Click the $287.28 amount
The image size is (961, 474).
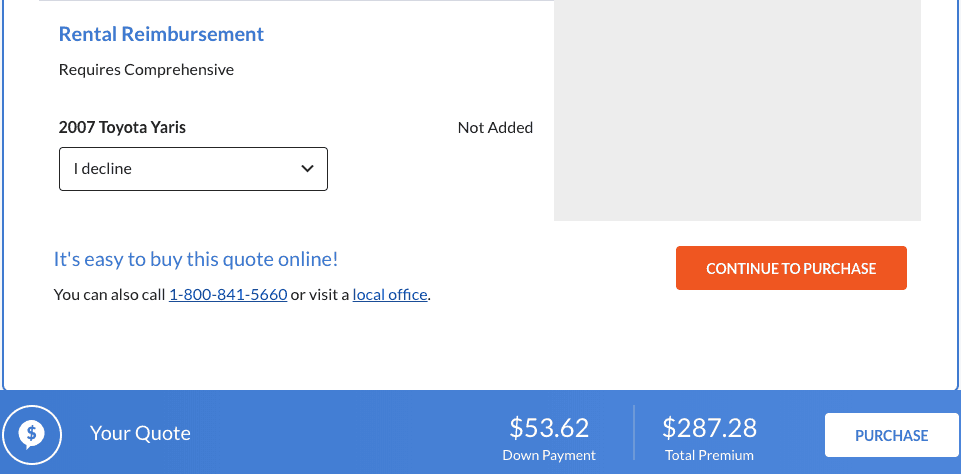(x=710, y=428)
